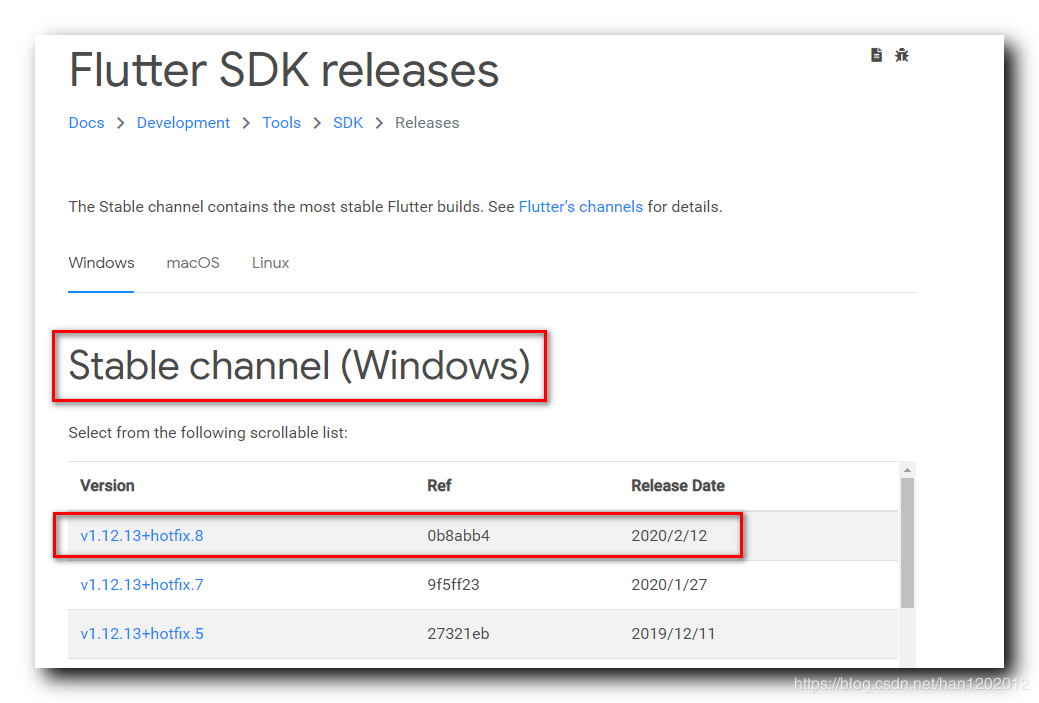Switch to the macOS tab
The image size is (1039, 703).
click(192, 263)
